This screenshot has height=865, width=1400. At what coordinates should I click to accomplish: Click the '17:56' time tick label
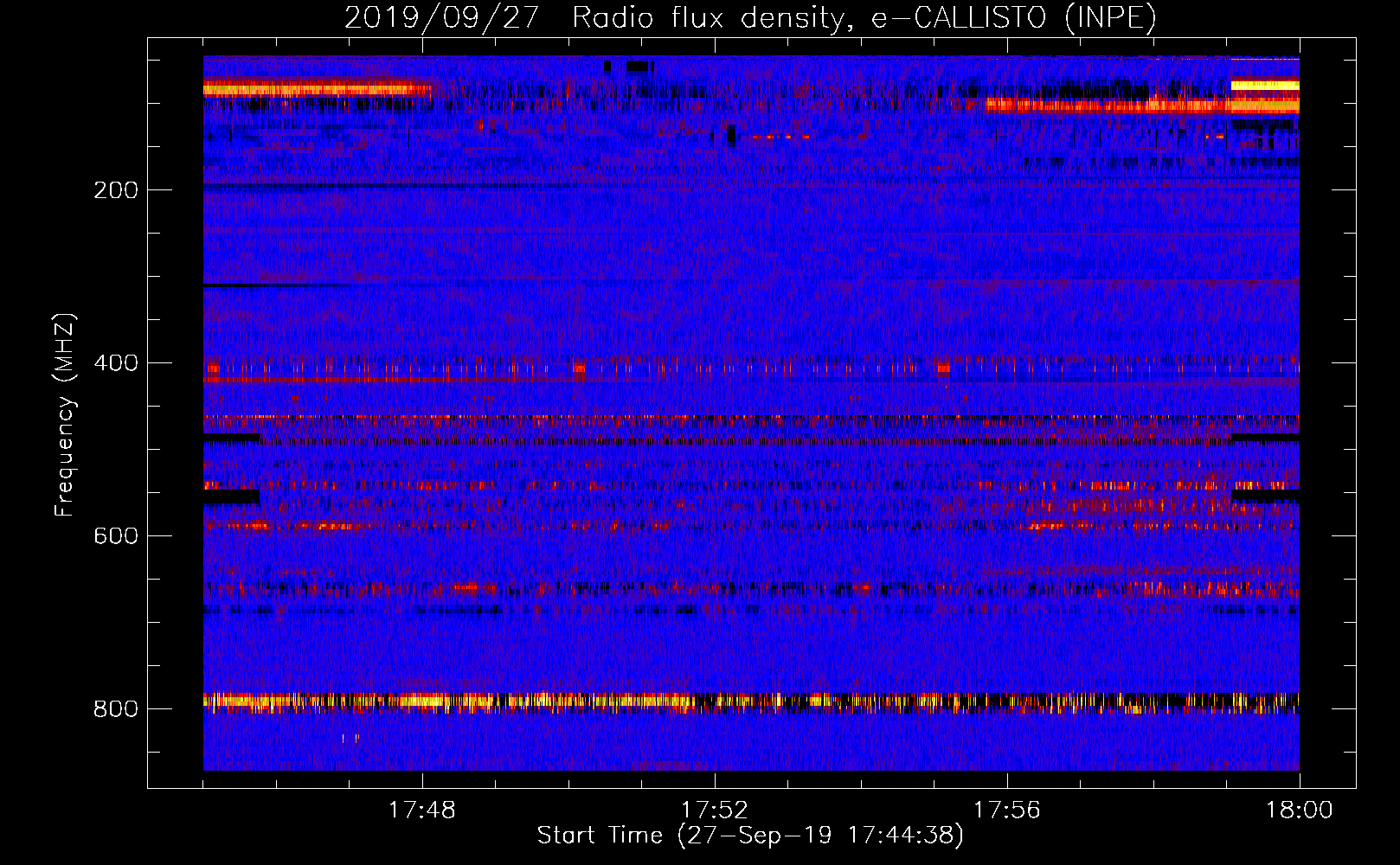click(x=1007, y=811)
